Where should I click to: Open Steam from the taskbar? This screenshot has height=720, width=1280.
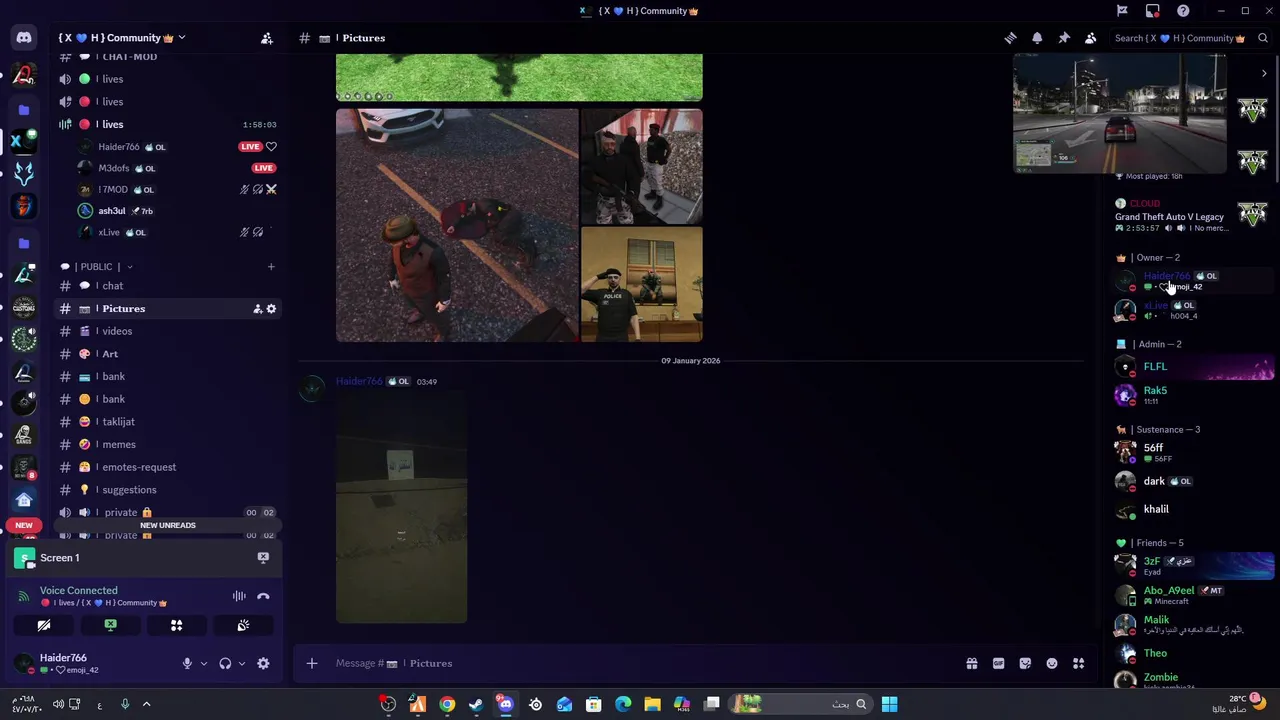[x=476, y=704]
